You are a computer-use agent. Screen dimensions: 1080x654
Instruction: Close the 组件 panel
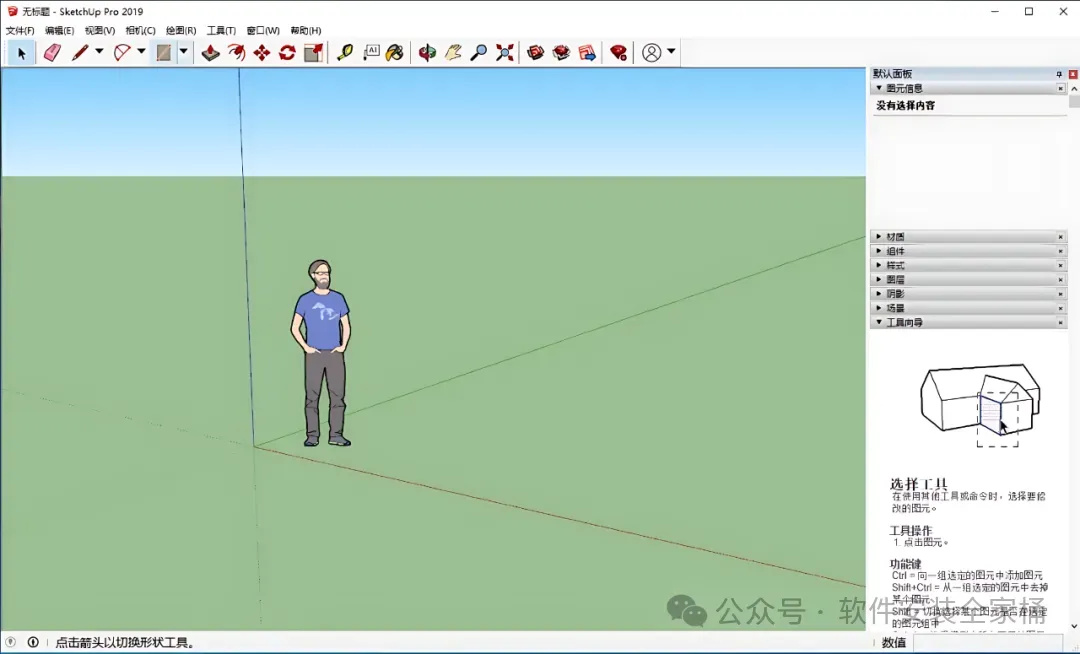pyautogui.click(x=1061, y=251)
